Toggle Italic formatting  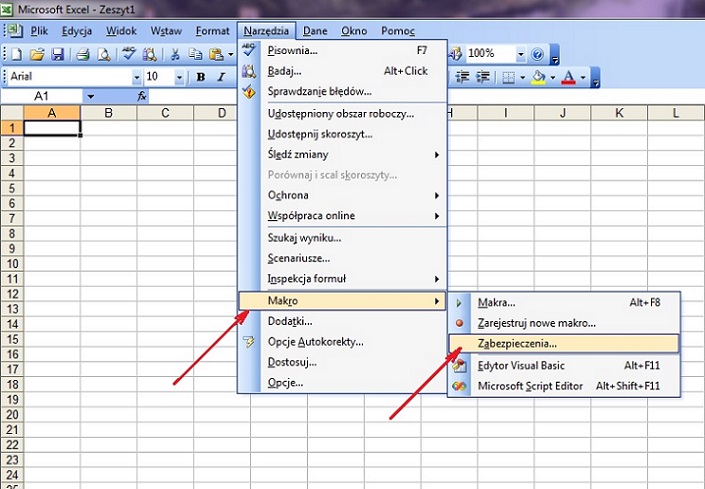tap(221, 77)
